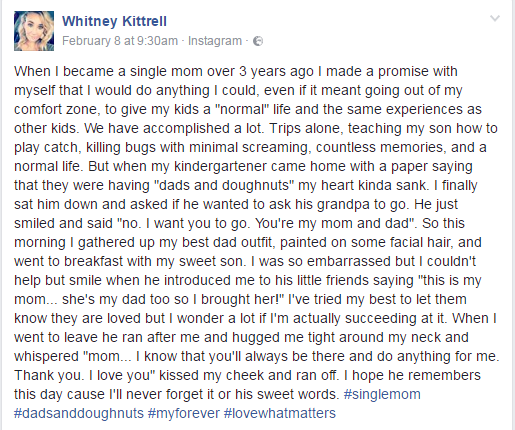The width and height of the screenshot is (515, 430).
Task: Open the #singlemom hashtag
Action: 382,394
